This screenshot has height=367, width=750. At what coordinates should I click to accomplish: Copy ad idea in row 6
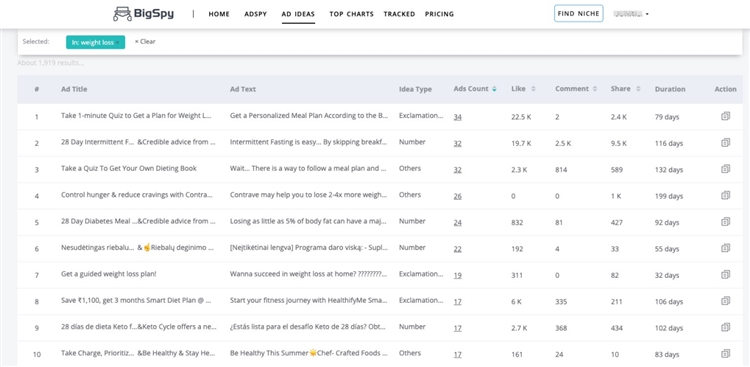coord(725,248)
